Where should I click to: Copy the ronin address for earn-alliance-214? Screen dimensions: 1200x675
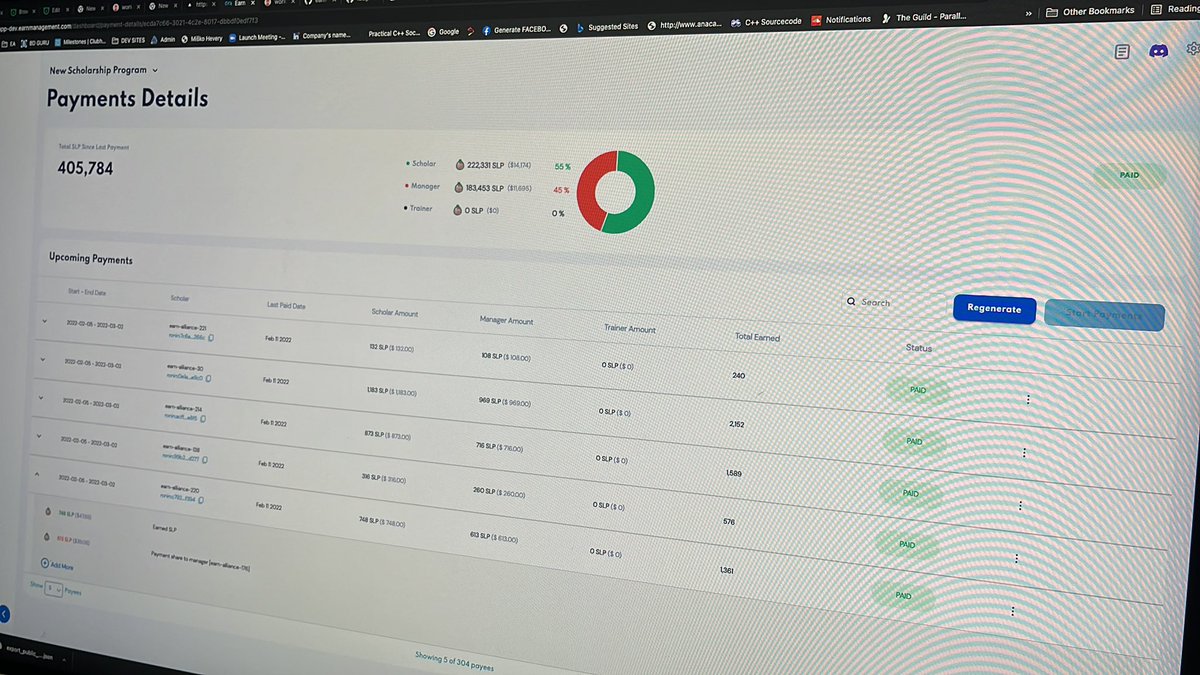click(x=203, y=419)
